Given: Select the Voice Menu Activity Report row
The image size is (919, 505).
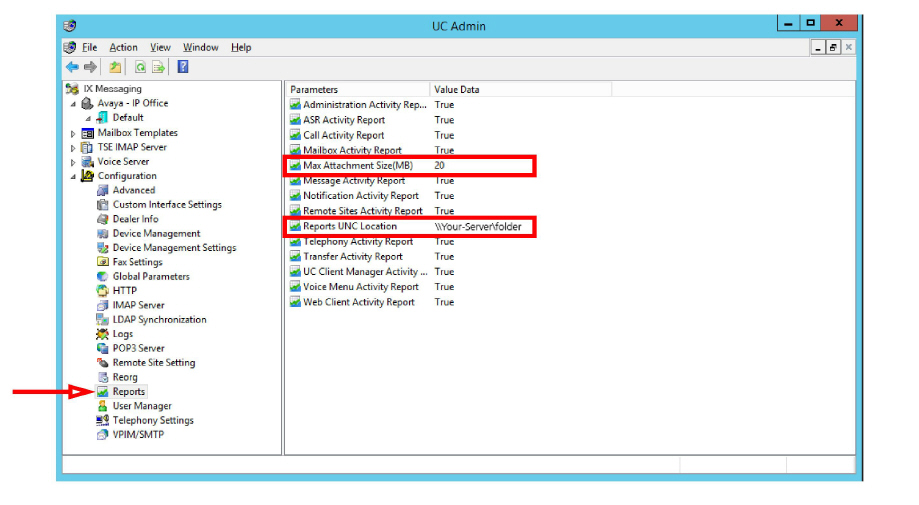Looking at the screenshot, I should (x=361, y=287).
